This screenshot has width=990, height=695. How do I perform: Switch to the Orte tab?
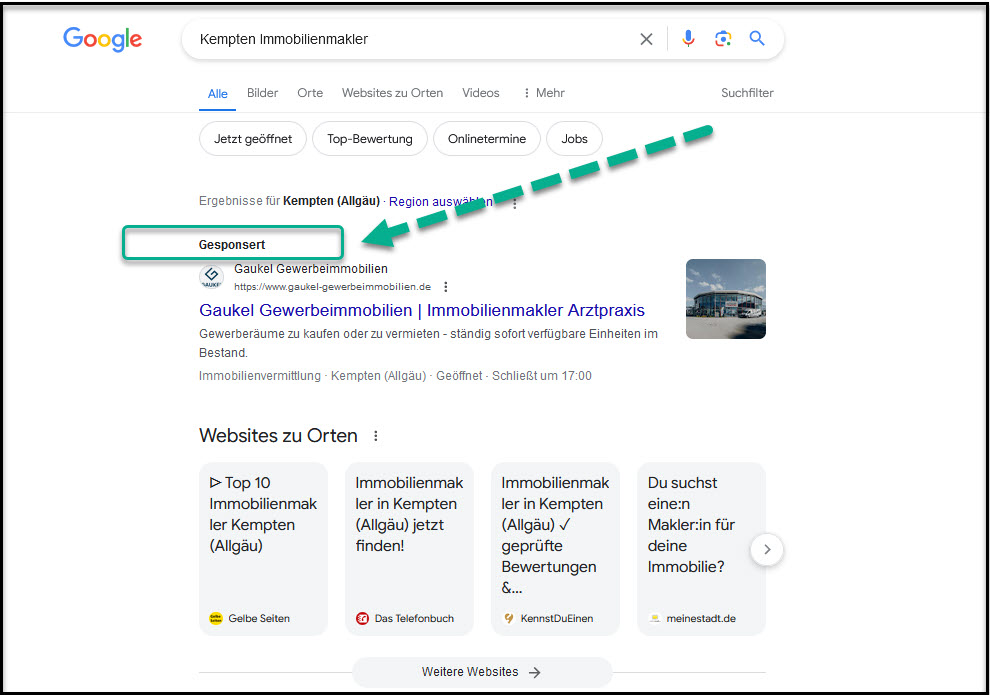[x=310, y=93]
